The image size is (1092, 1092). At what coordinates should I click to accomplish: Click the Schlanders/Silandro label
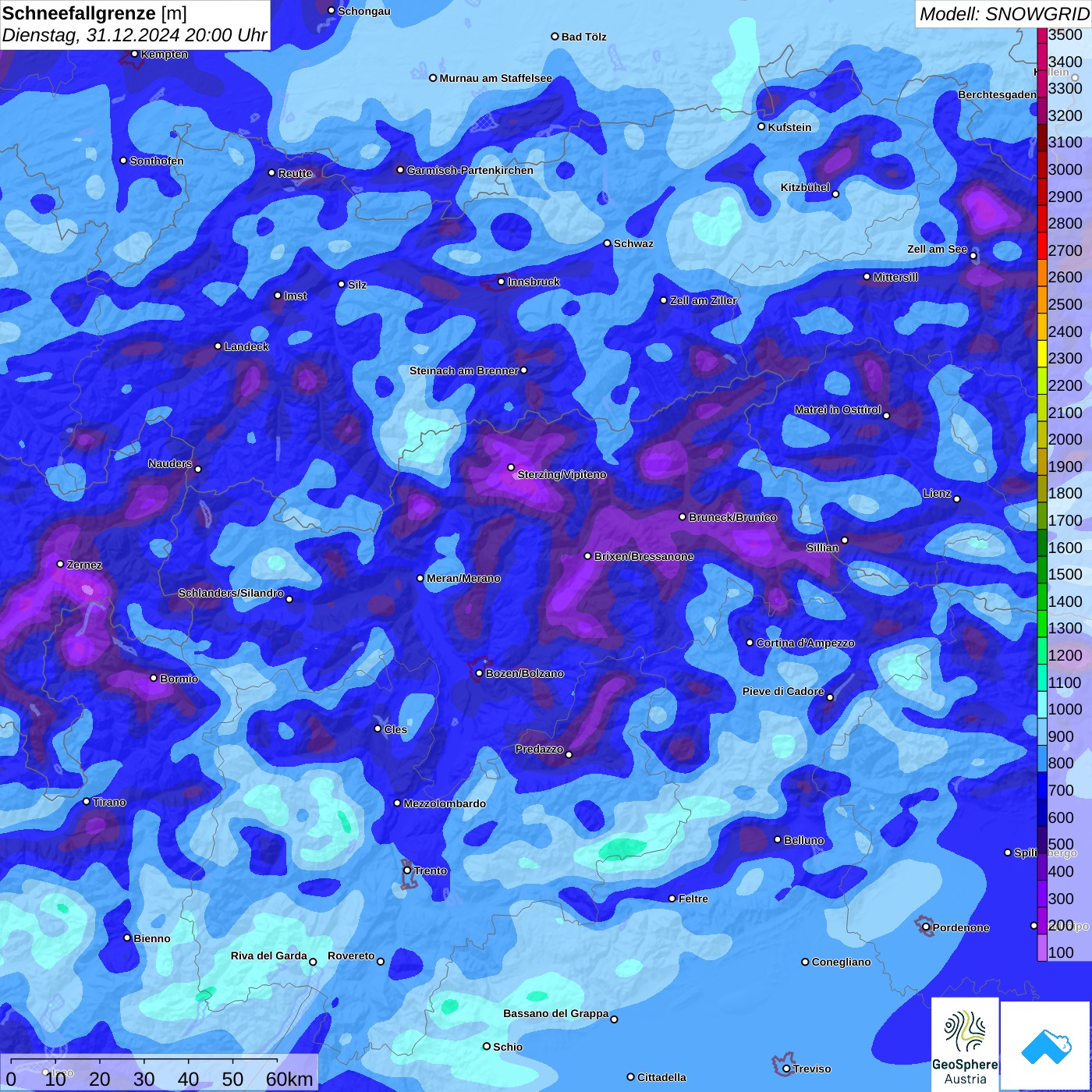(x=231, y=593)
